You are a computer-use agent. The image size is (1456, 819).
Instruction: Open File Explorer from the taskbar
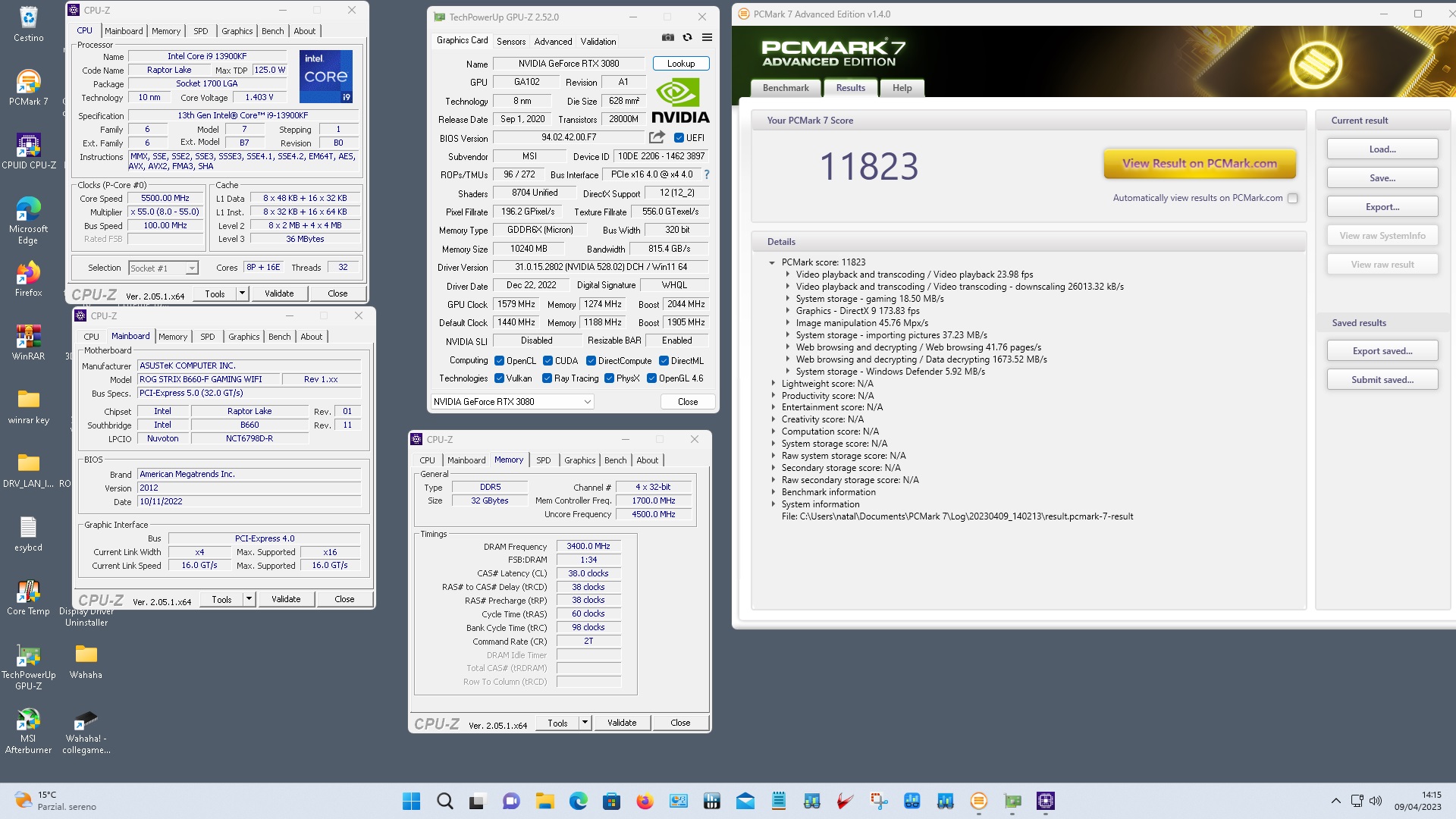point(544,801)
